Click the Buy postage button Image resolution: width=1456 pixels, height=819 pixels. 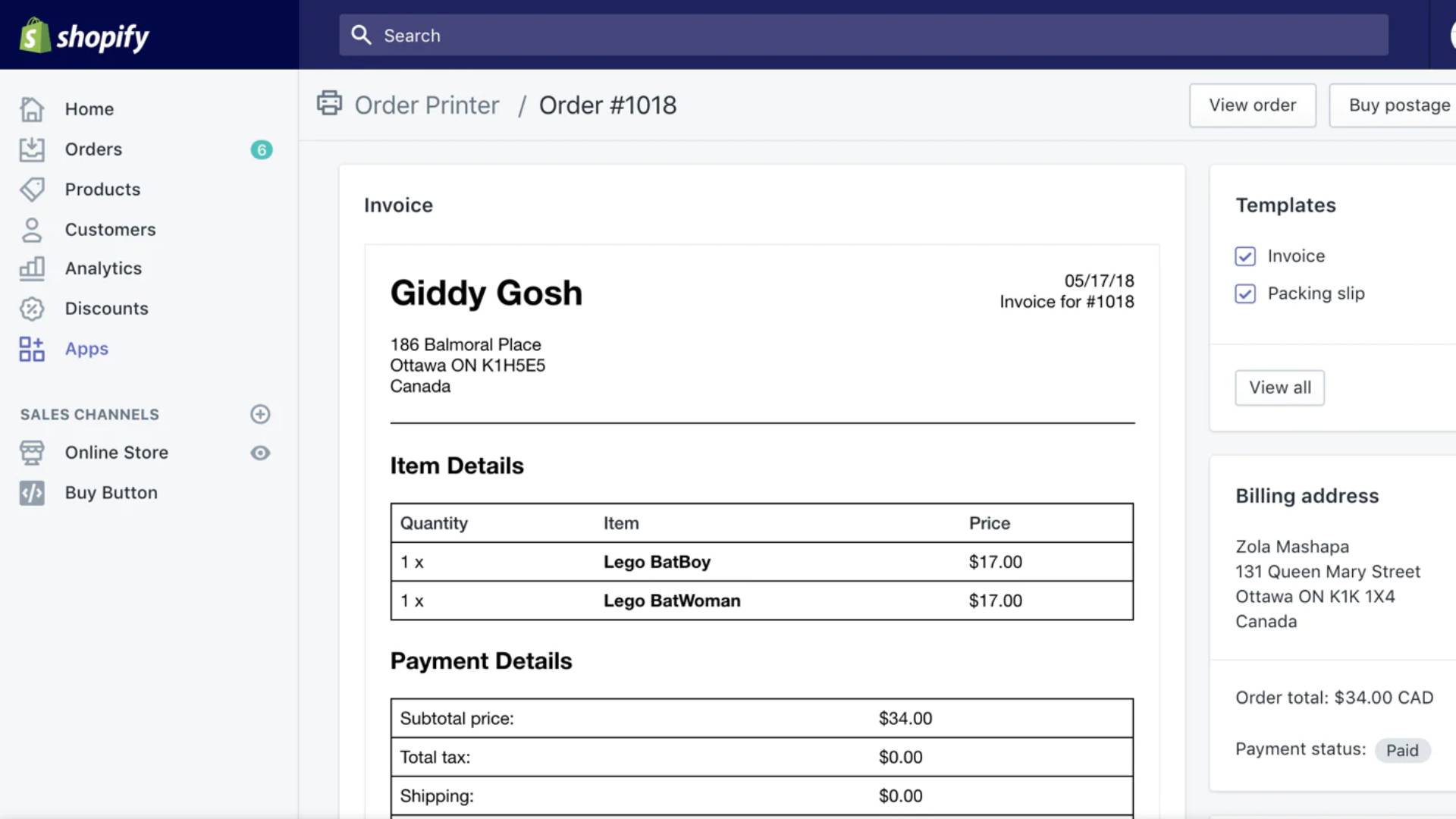tap(1394, 105)
